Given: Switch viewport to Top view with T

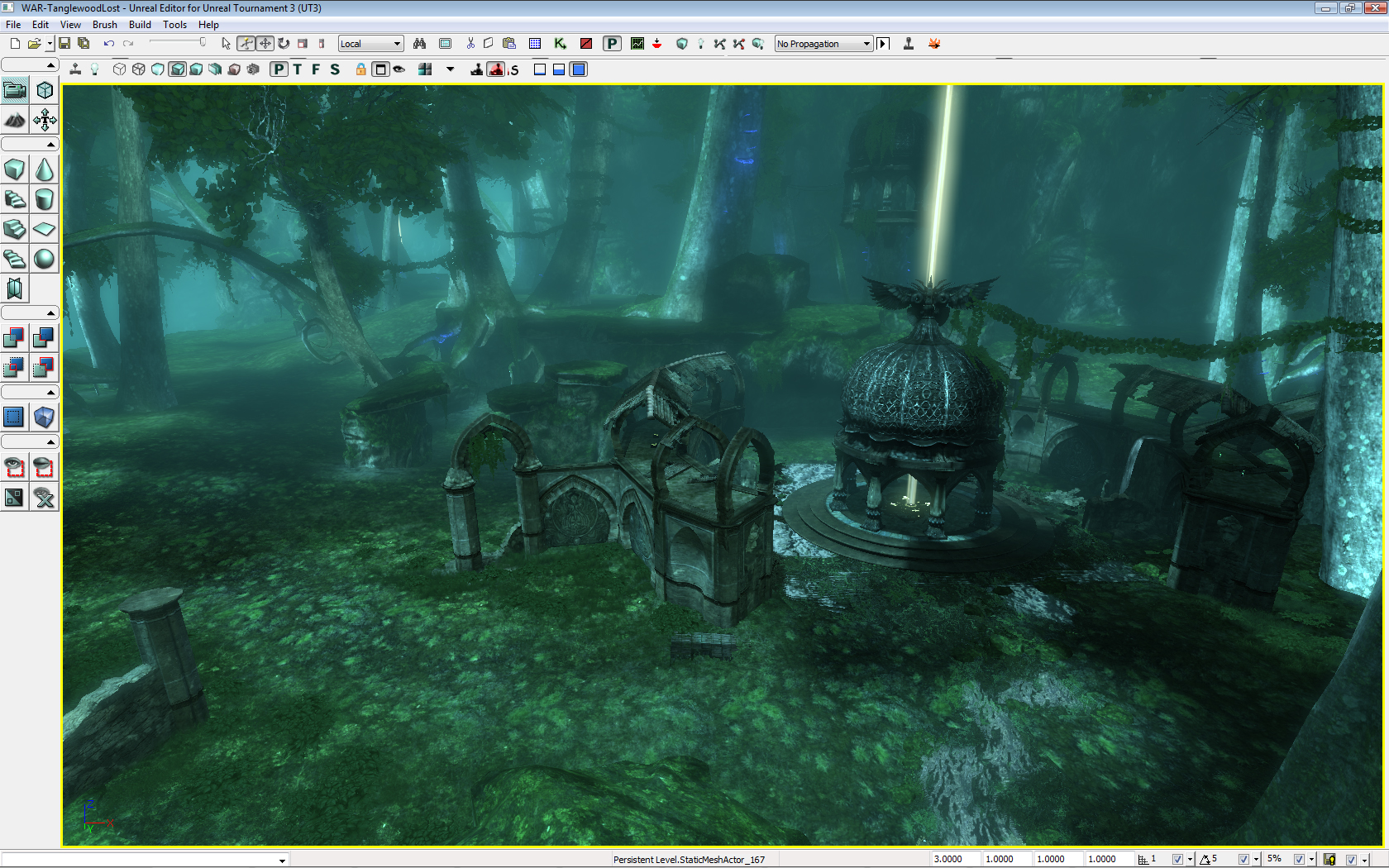Looking at the screenshot, I should 298,69.
